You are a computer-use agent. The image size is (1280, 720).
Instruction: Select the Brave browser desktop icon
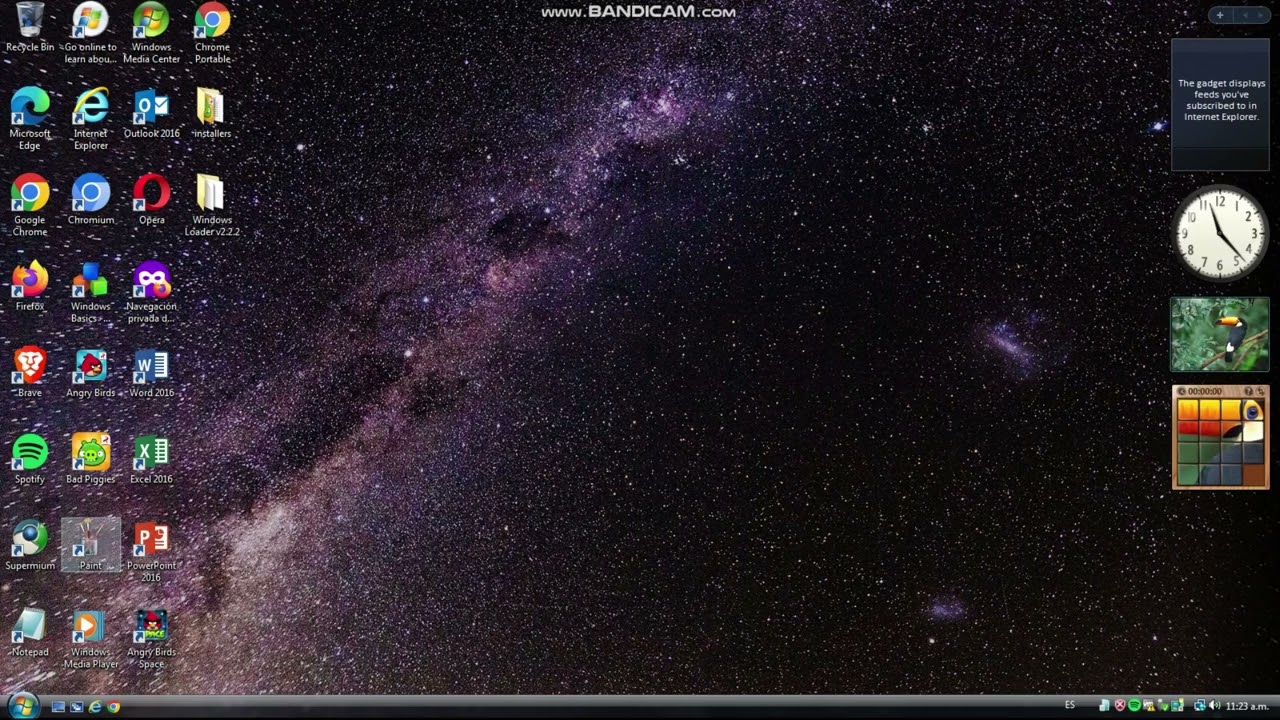click(x=30, y=373)
